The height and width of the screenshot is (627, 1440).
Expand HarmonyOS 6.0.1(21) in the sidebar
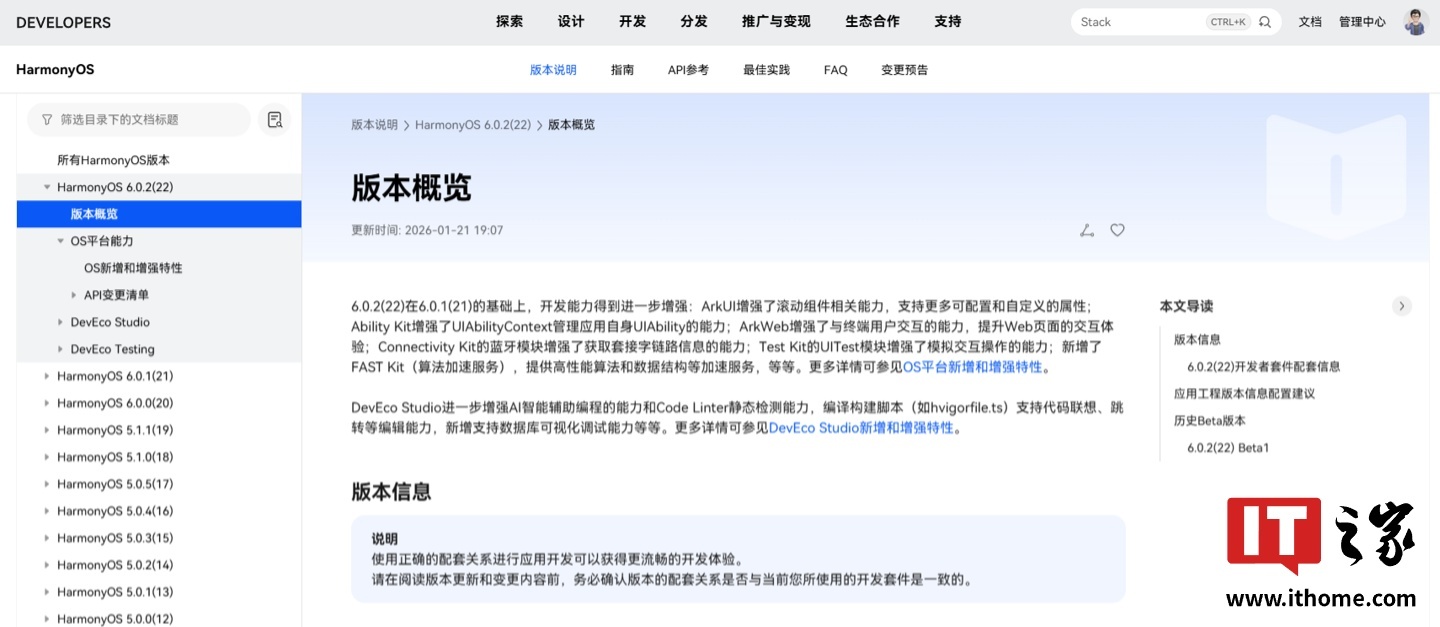point(47,376)
